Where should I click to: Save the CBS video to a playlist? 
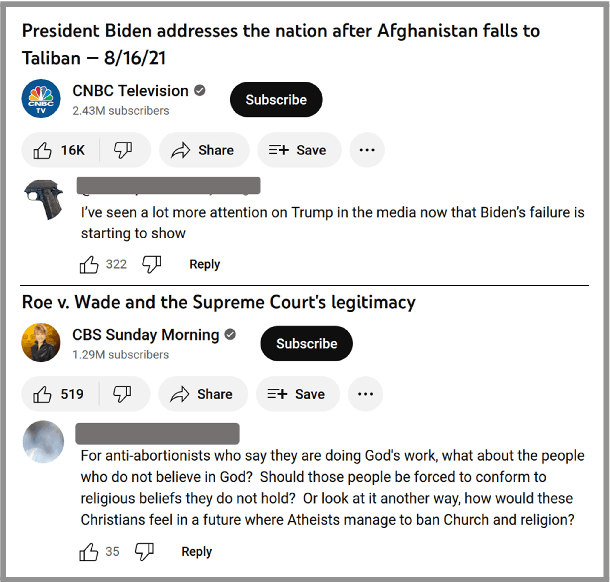click(297, 394)
